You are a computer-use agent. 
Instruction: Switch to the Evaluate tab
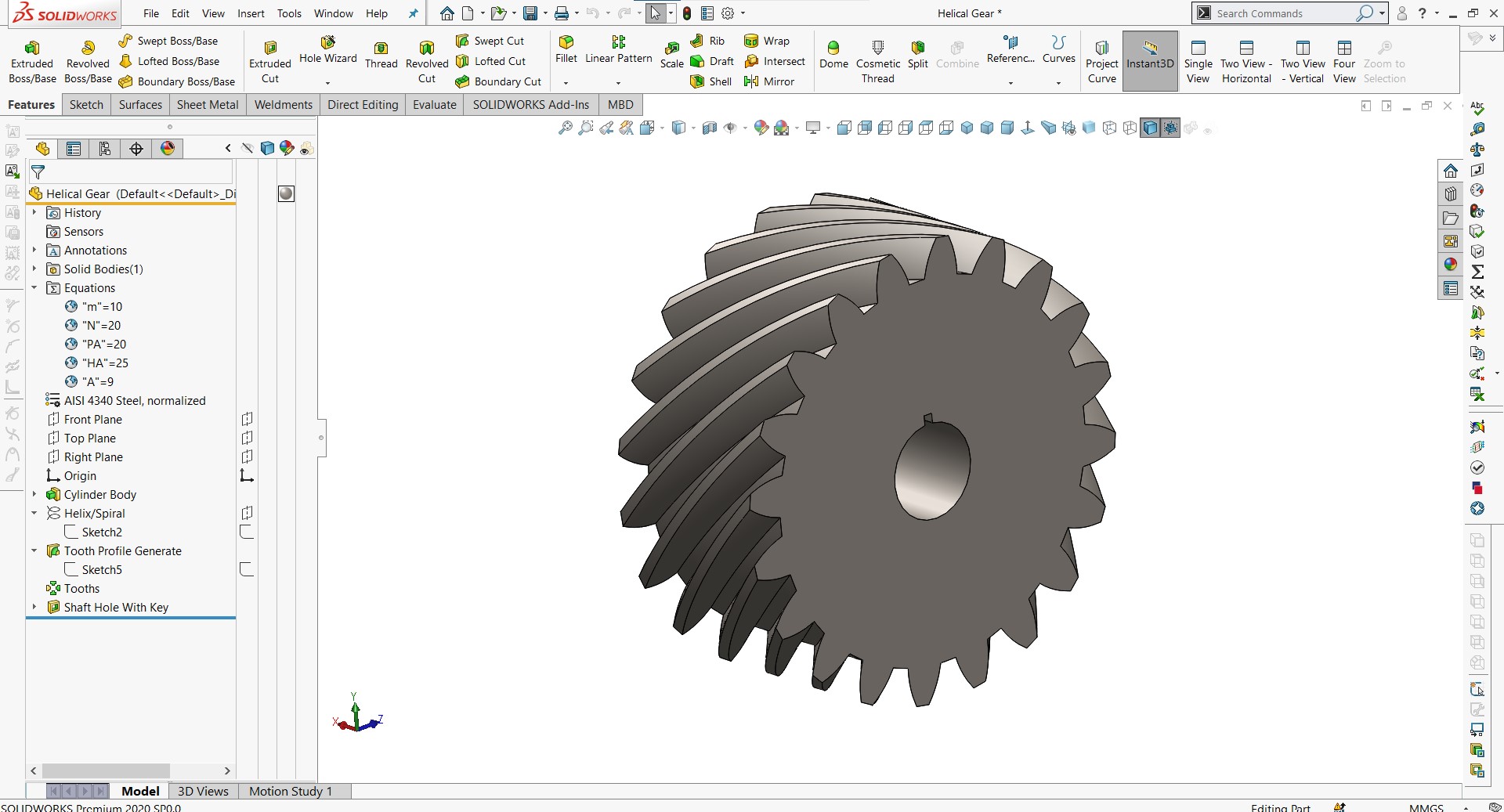click(x=435, y=104)
